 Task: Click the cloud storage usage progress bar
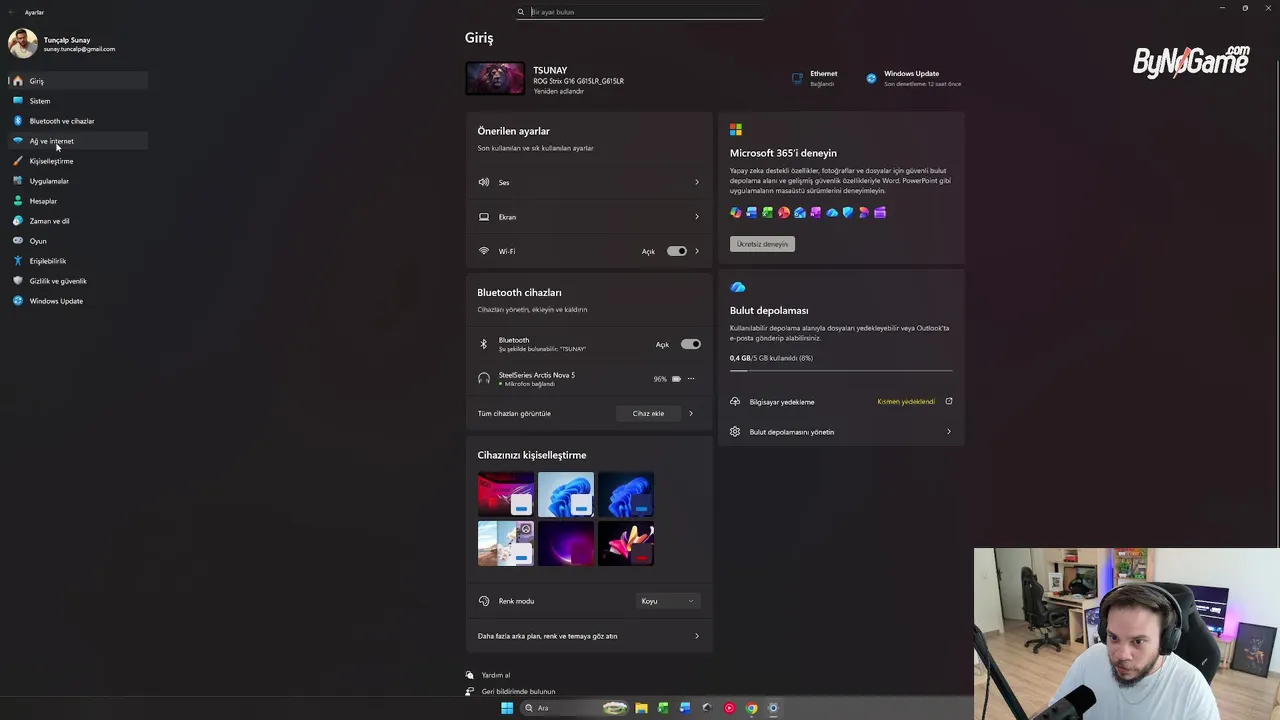[x=841, y=370]
